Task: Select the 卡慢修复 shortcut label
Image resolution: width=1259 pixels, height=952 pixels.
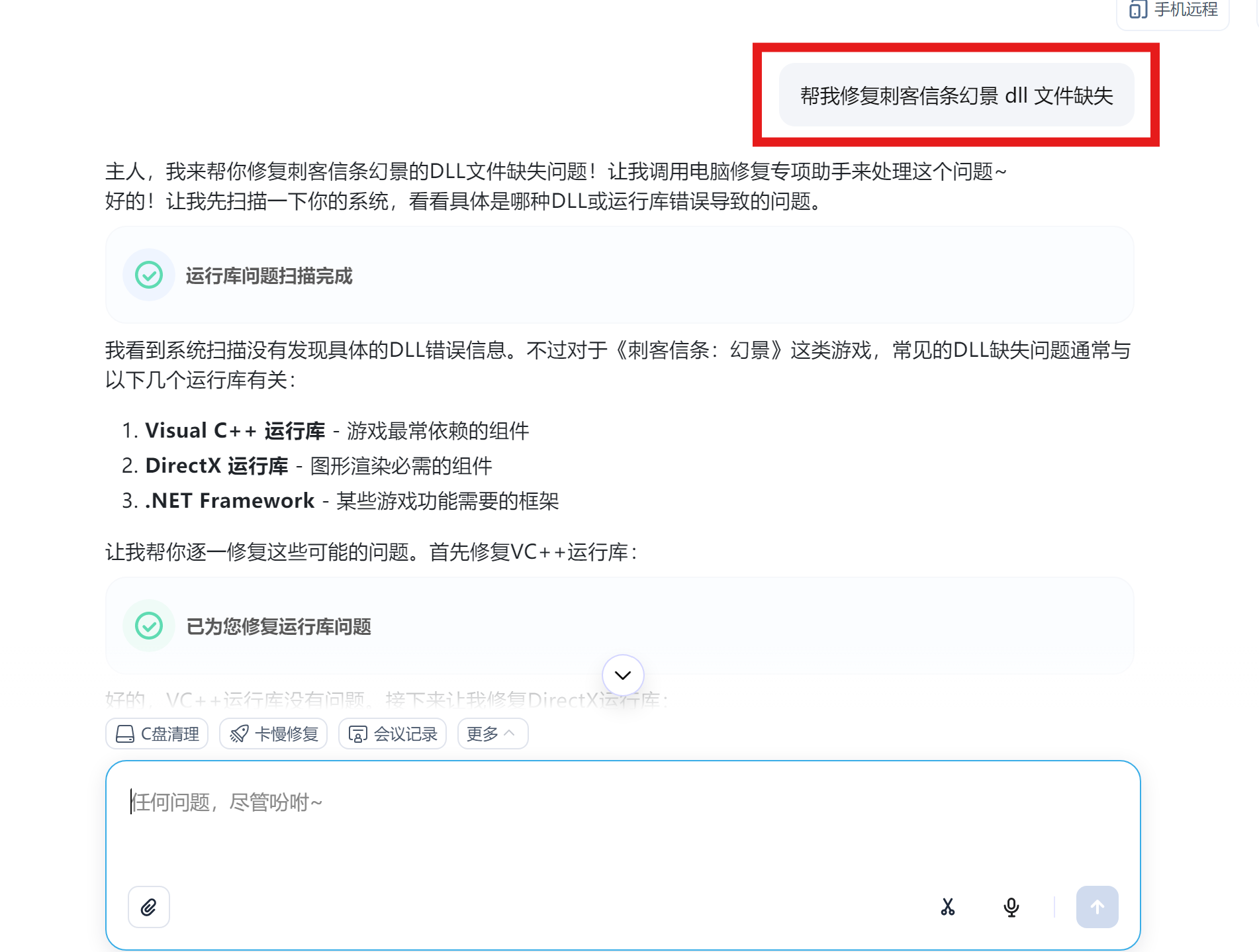Action: tap(287, 734)
